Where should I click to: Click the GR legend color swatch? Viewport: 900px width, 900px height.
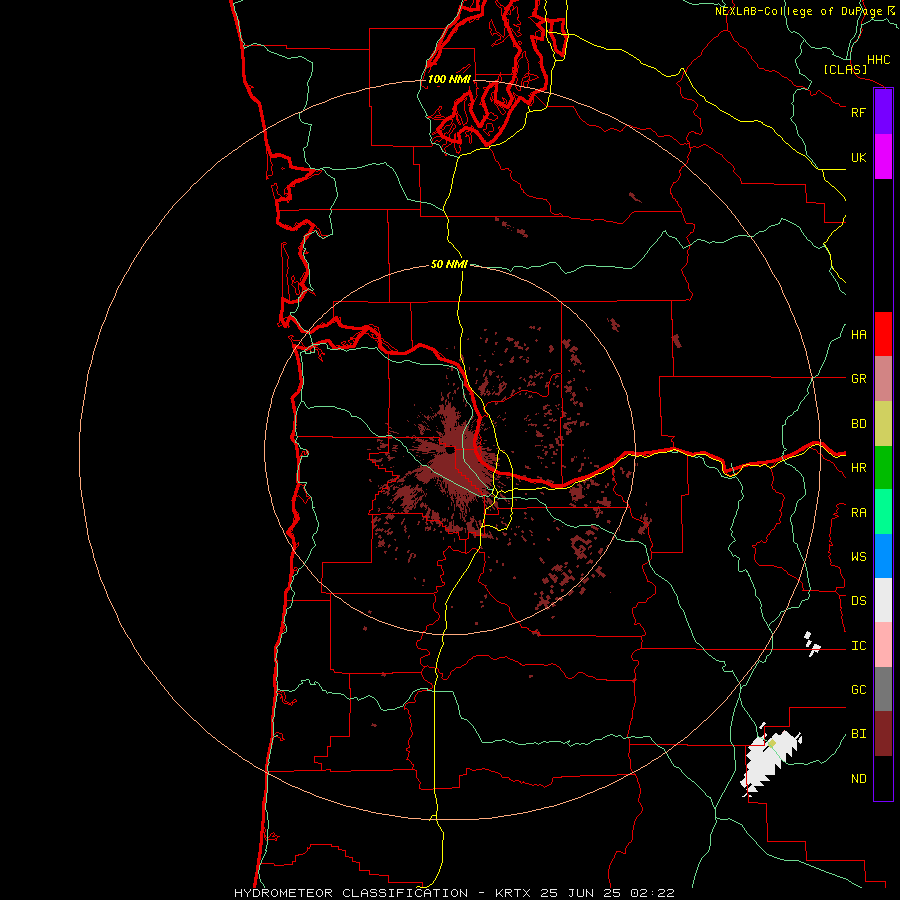point(883,379)
